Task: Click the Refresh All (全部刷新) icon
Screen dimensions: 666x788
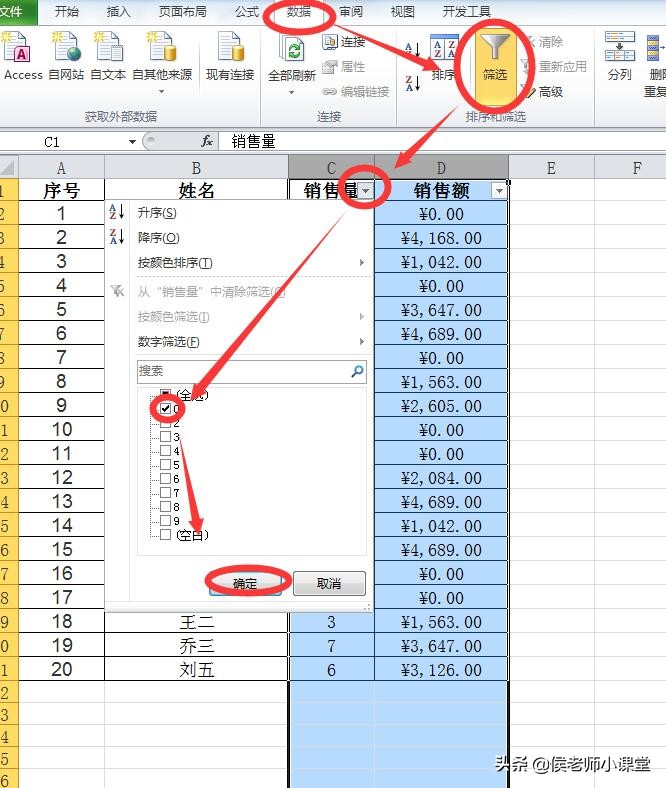Action: tap(292, 50)
